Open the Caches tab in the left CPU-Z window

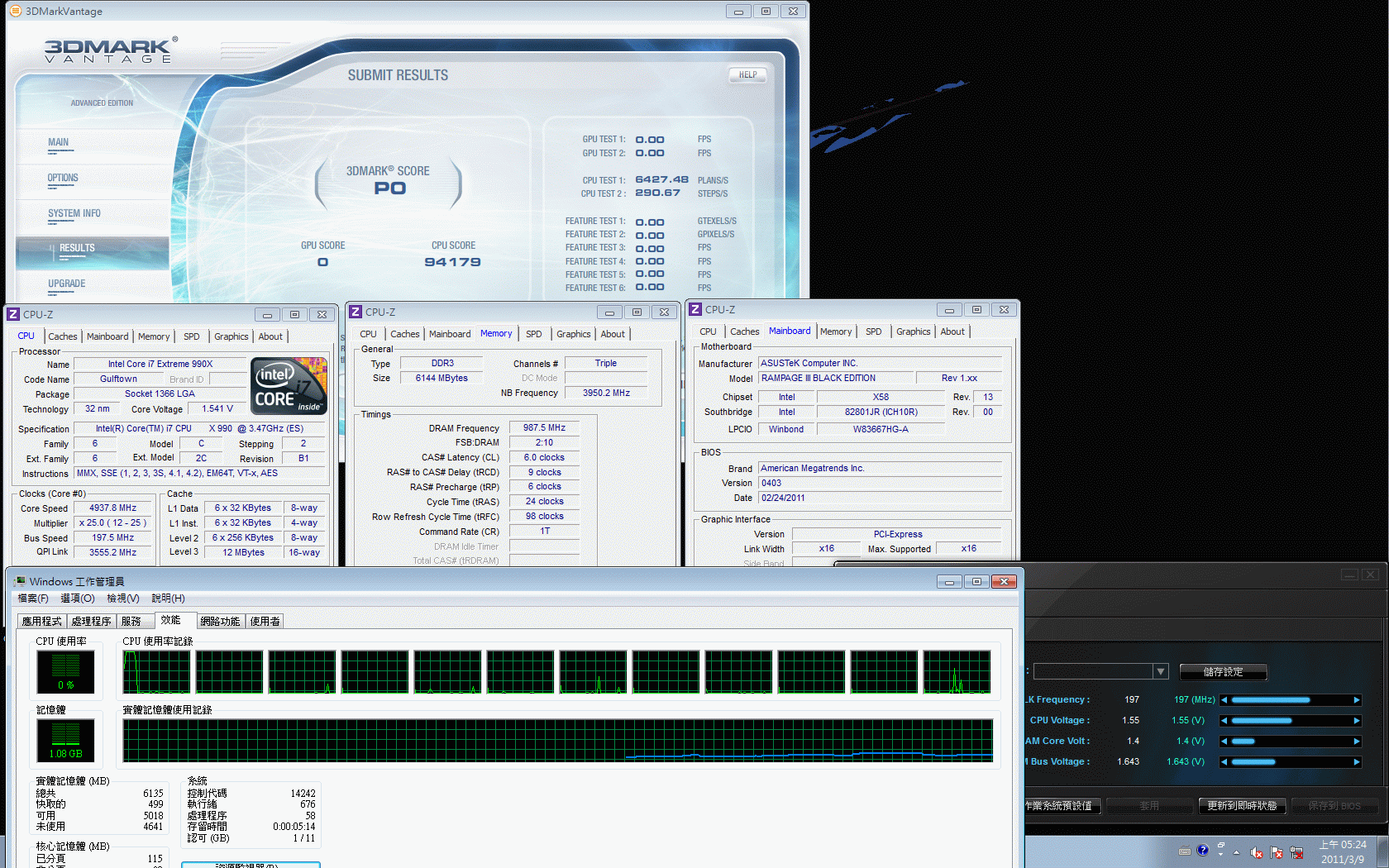click(63, 336)
